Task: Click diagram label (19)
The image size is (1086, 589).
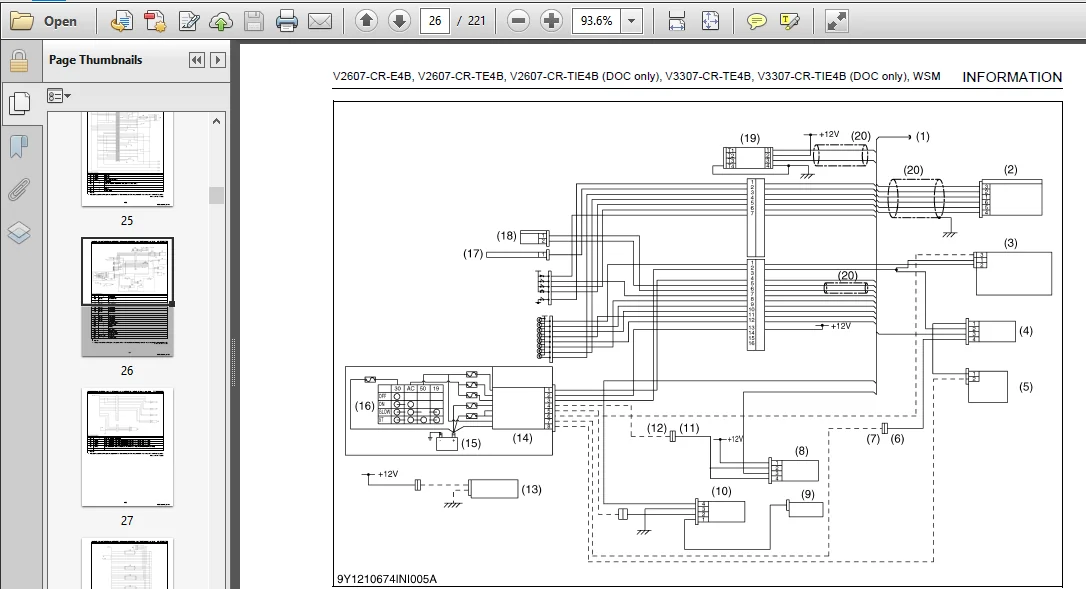Action: click(x=749, y=138)
